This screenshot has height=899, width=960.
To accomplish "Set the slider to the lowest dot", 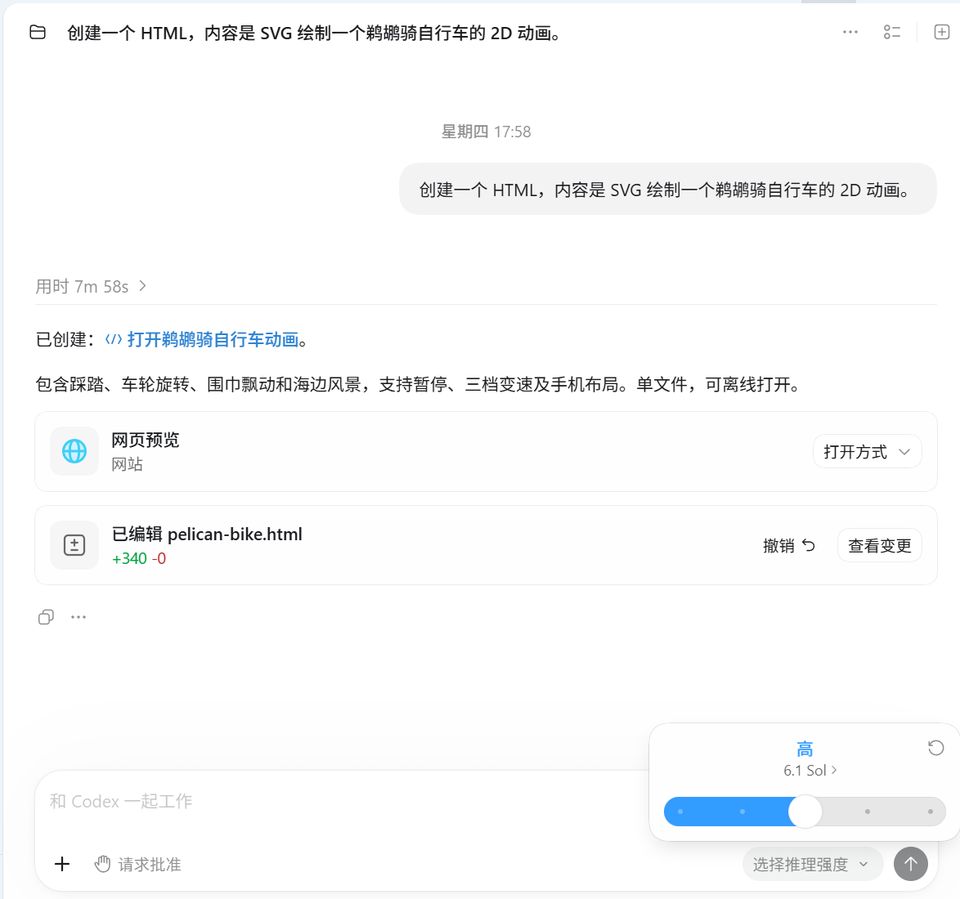I will [x=680, y=811].
